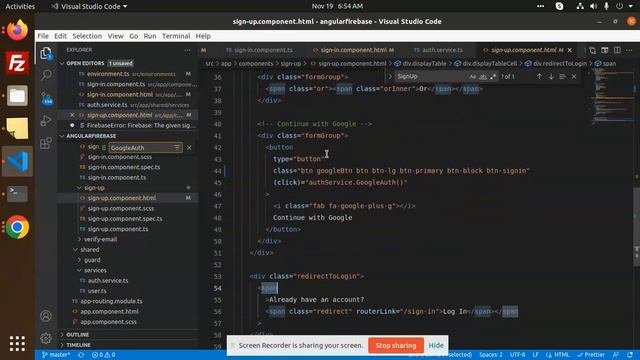Open sign-up.component.scss in explorer tree
Viewport: 640px width, 360px height.
pyautogui.click(x=120, y=208)
